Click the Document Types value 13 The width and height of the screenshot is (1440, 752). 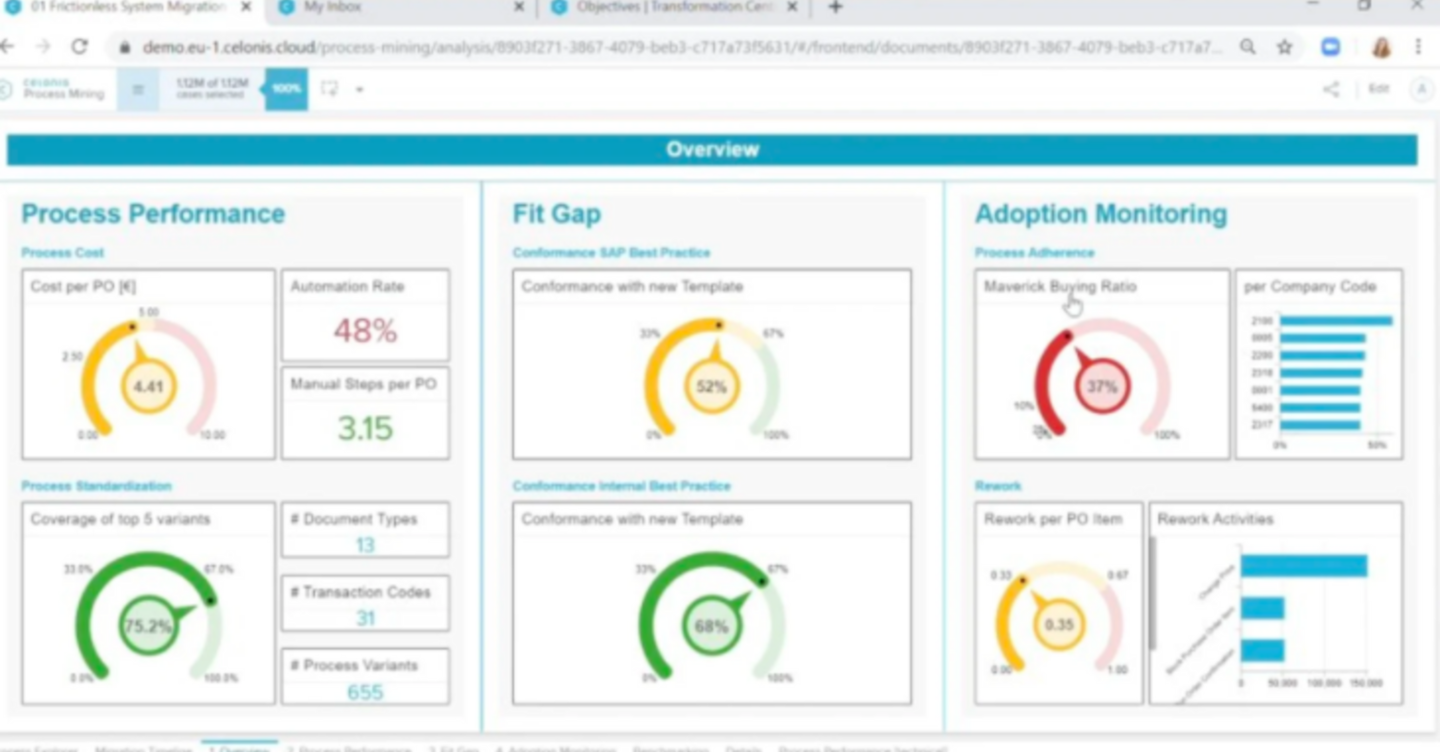(365, 545)
